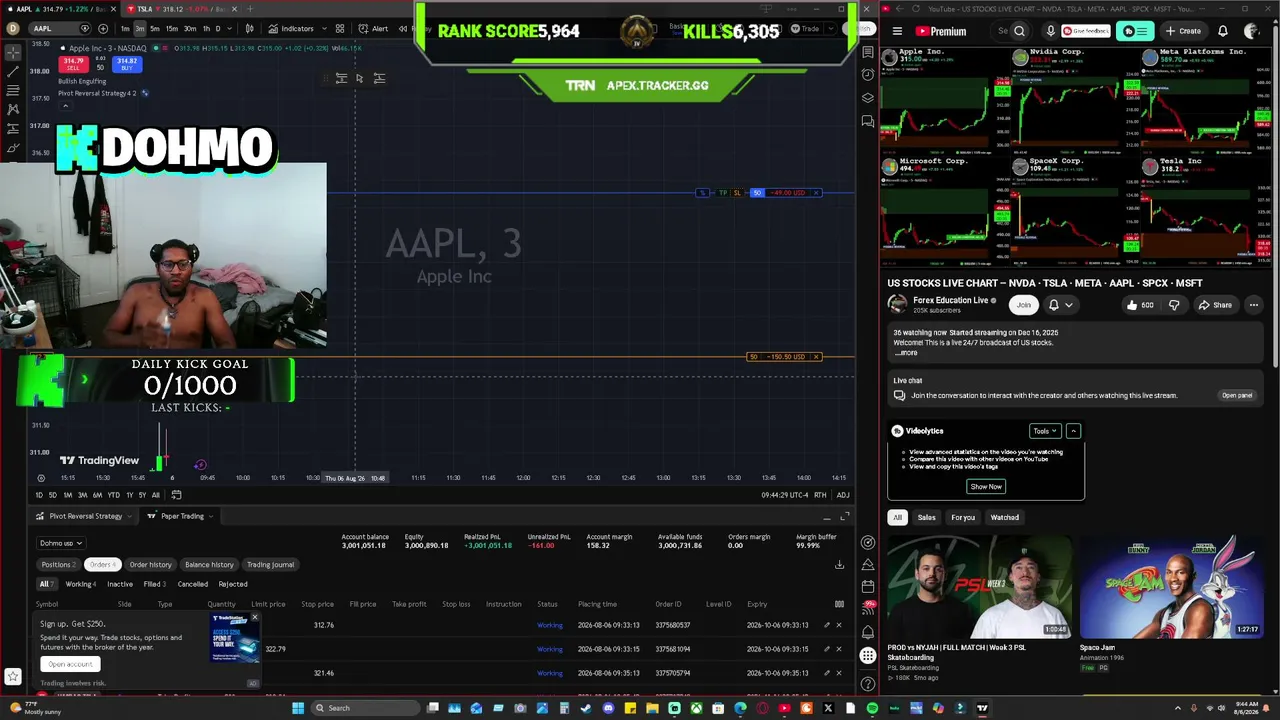Open notification bell options for Forex Education Live
The width and height of the screenshot is (1280, 720).
[x=1060, y=305]
